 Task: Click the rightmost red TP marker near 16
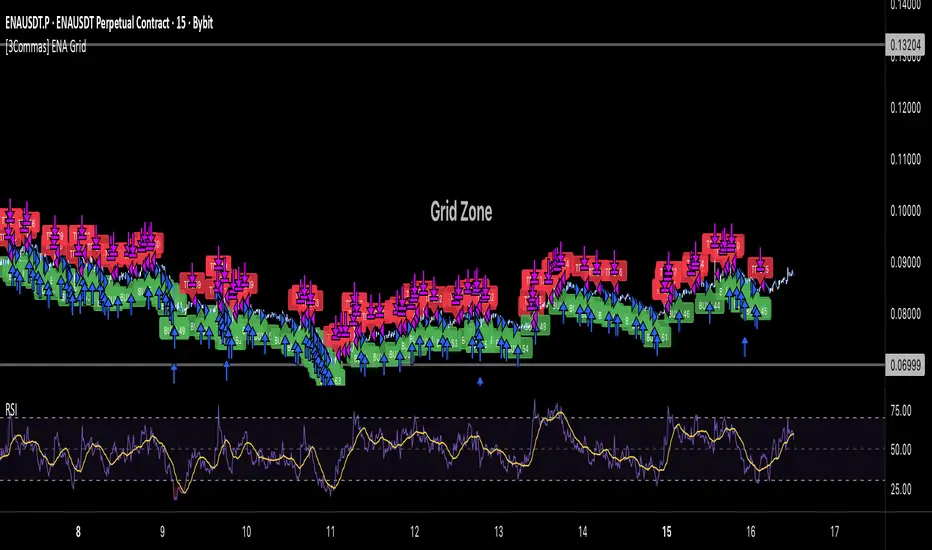760,269
